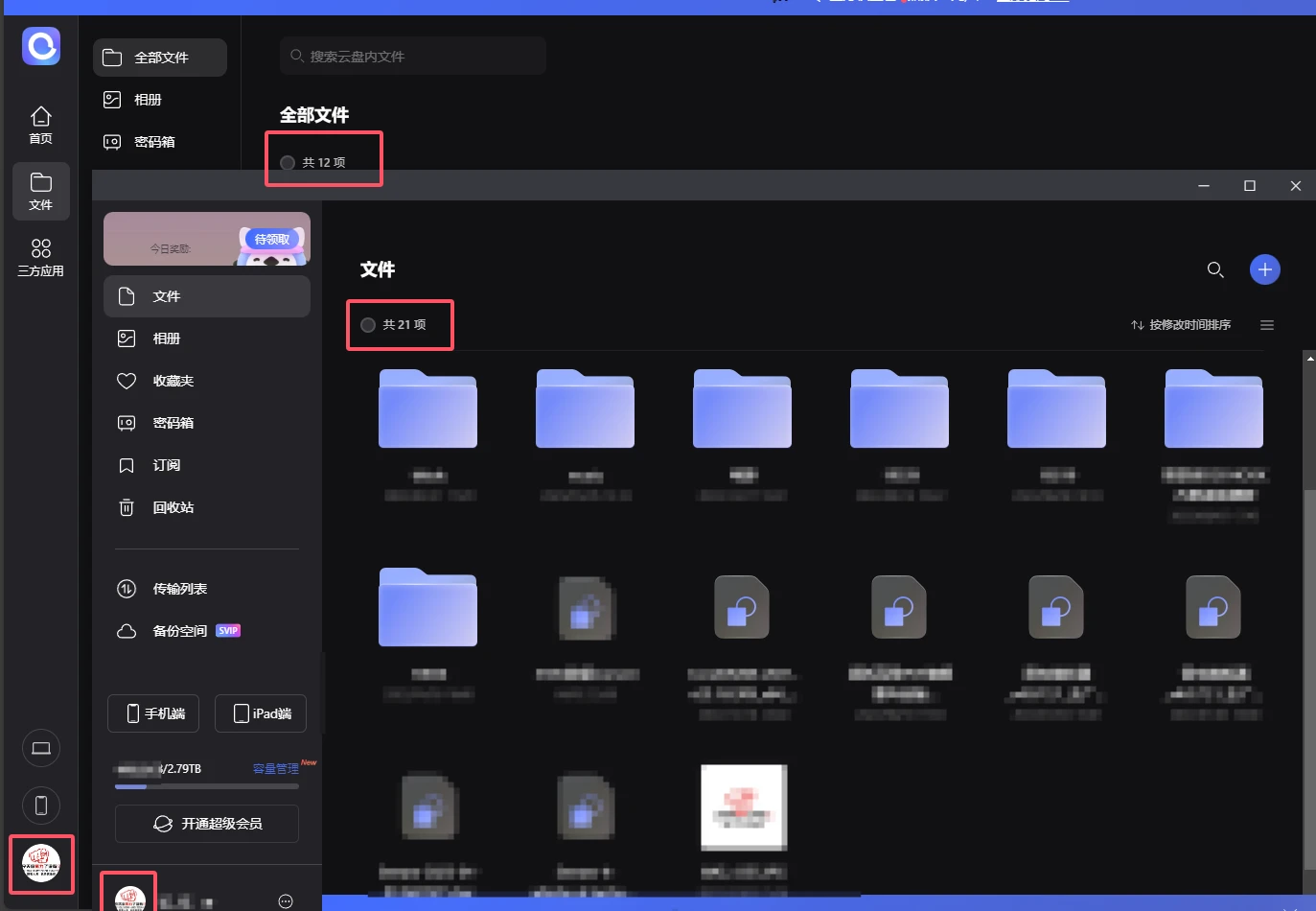Viewport: 1316px width, 911px height.
Task: Click the phone device round icon
Action: 41,806
